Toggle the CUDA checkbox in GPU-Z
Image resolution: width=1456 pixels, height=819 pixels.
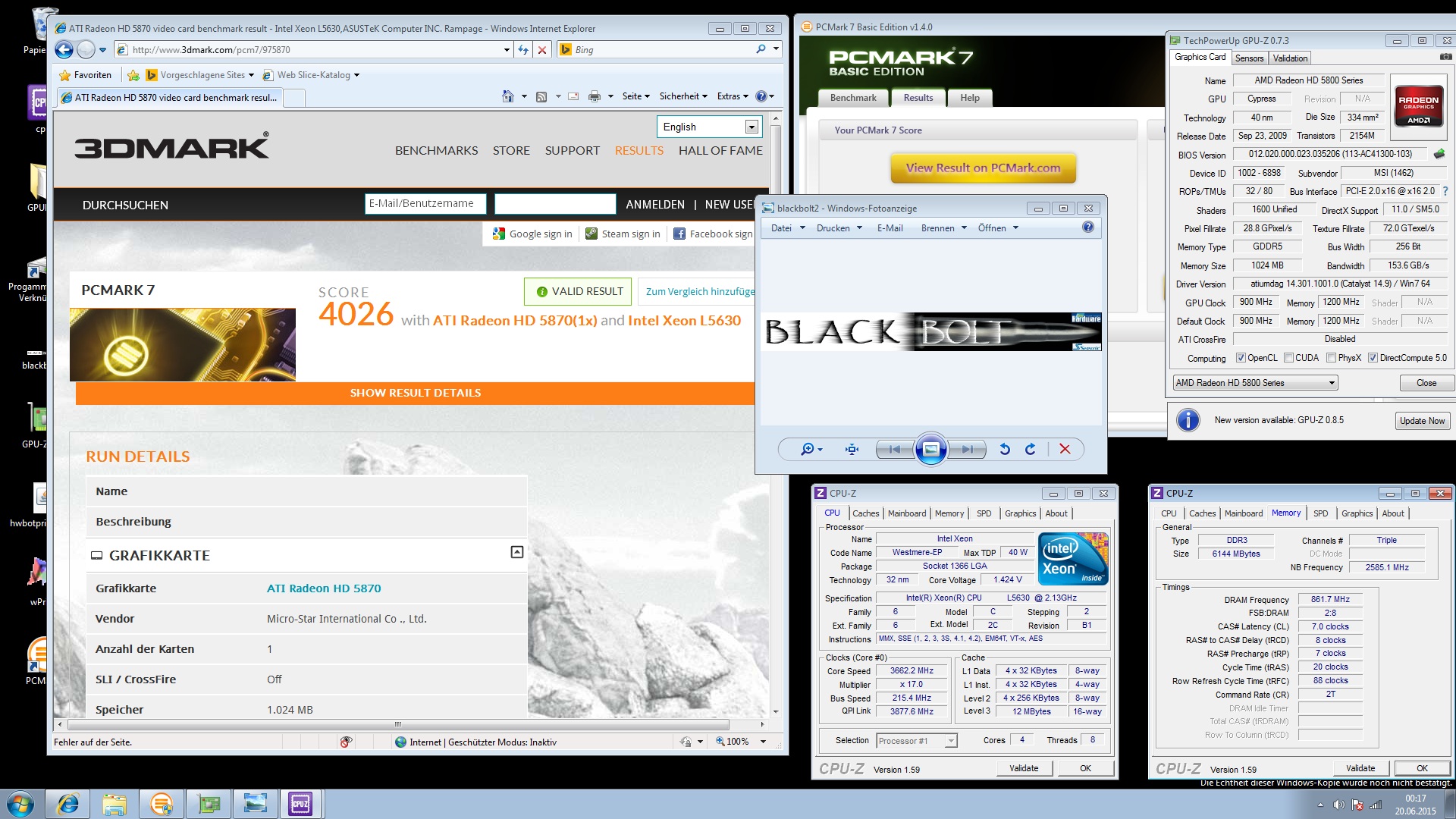click(x=1288, y=358)
